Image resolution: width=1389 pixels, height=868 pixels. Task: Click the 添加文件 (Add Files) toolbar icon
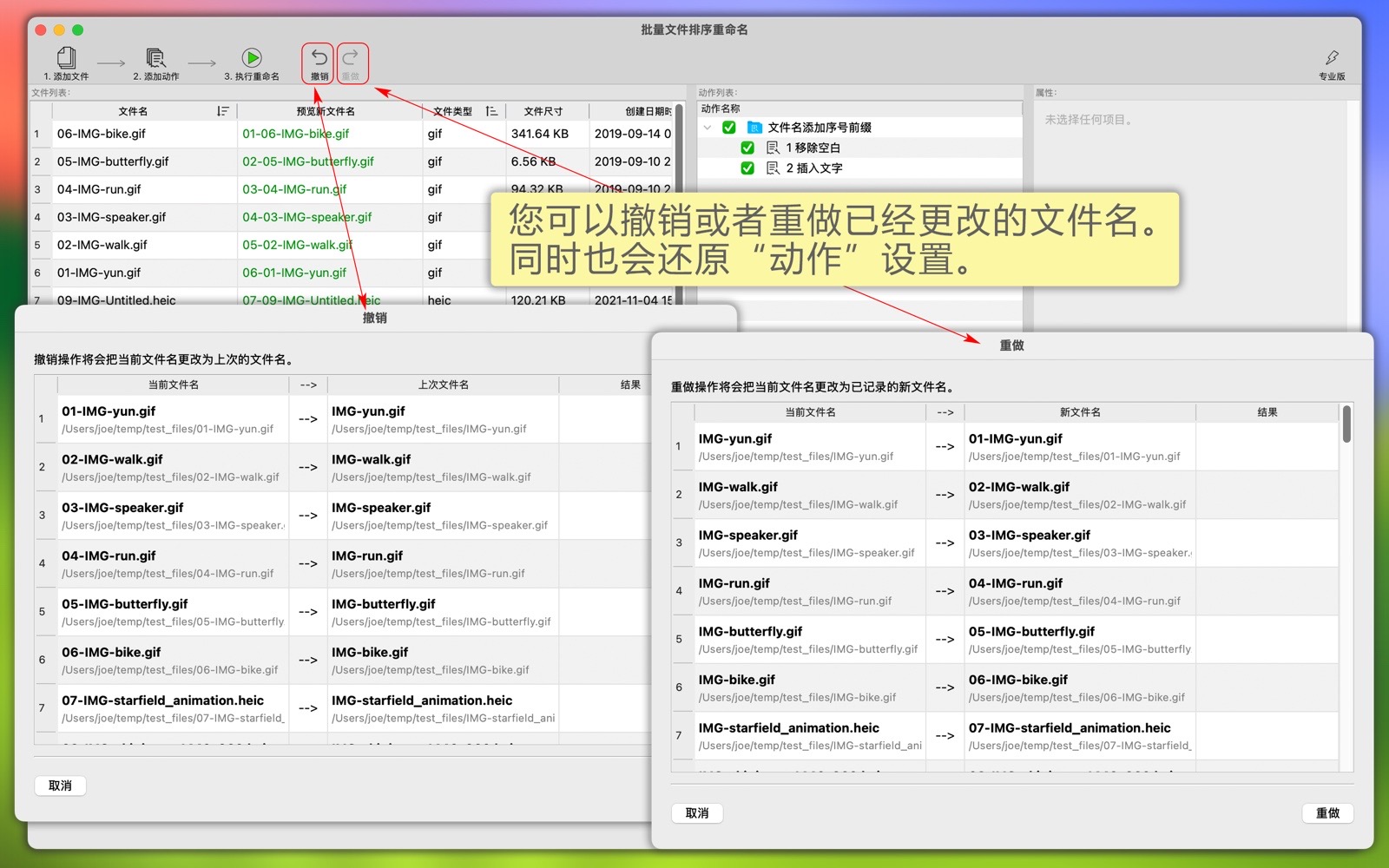[66, 59]
